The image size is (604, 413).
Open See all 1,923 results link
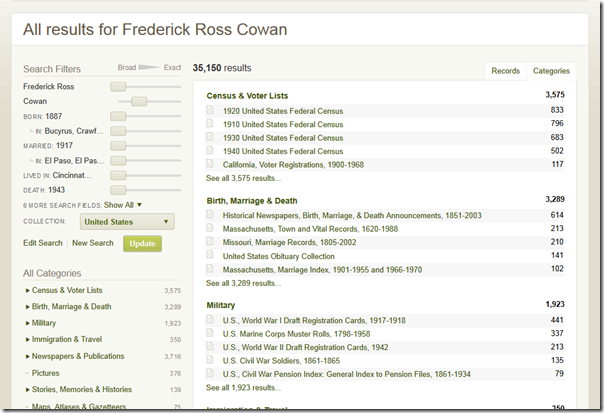pyautogui.click(x=243, y=388)
